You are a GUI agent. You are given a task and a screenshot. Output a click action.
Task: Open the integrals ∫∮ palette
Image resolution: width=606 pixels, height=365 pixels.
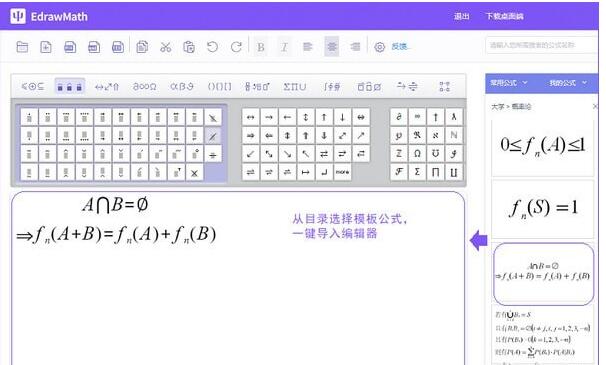click(332, 87)
